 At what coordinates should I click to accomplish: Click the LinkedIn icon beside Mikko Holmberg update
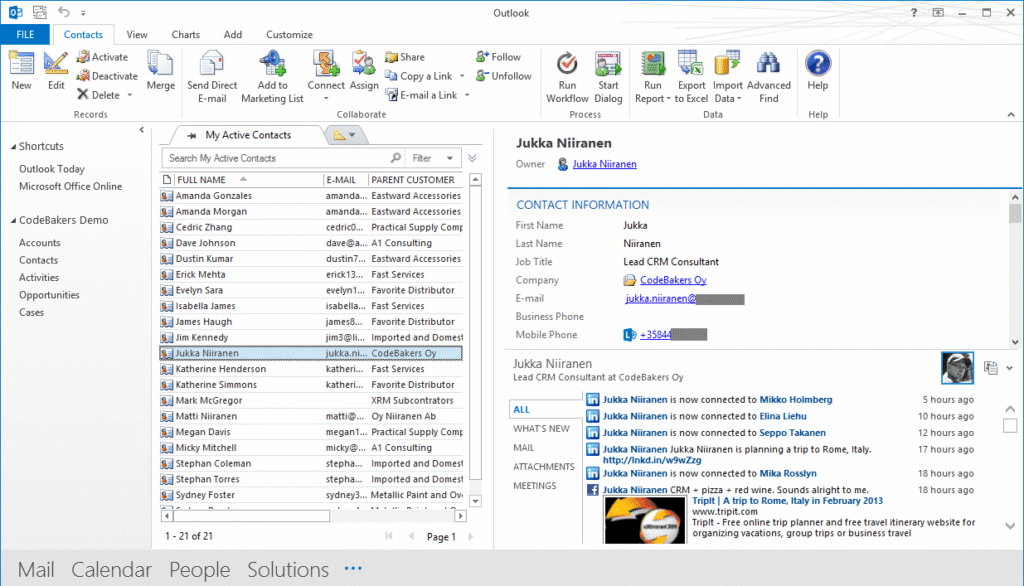[x=592, y=400]
